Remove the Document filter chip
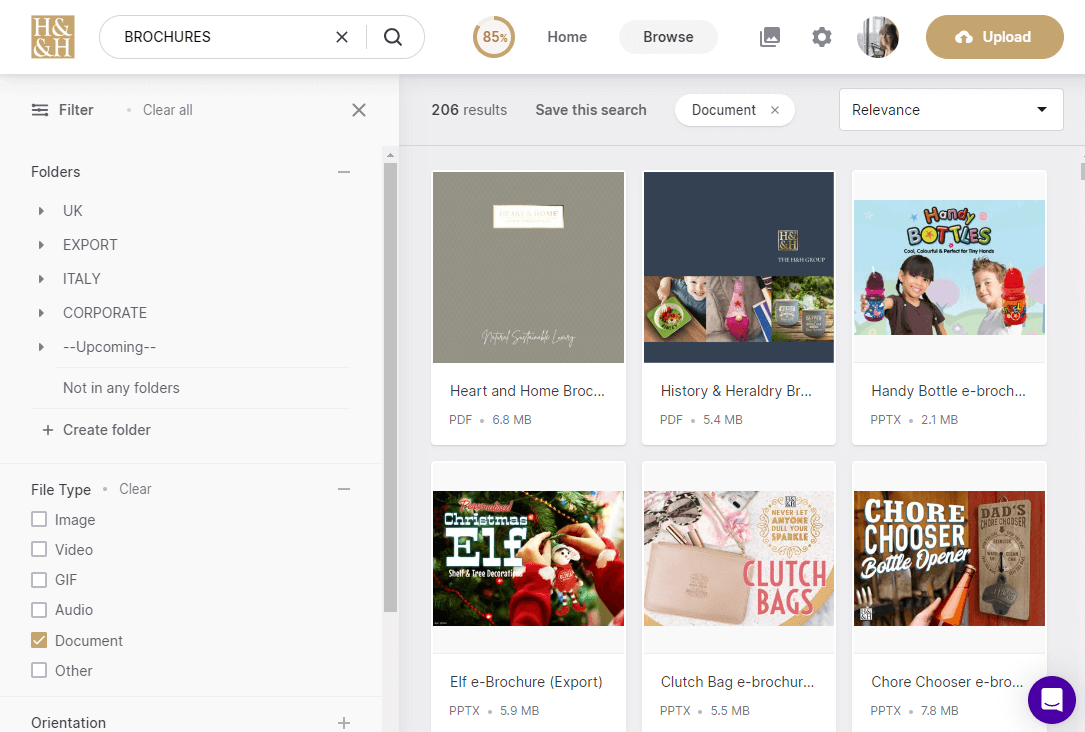The image size is (1085, 732). click(x=775, y=110)
